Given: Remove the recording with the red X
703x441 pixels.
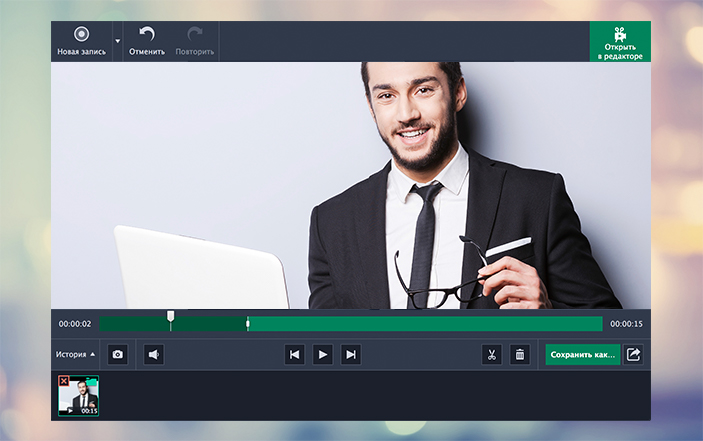Looking at the screenshot, I should click(x=64, y=381).
